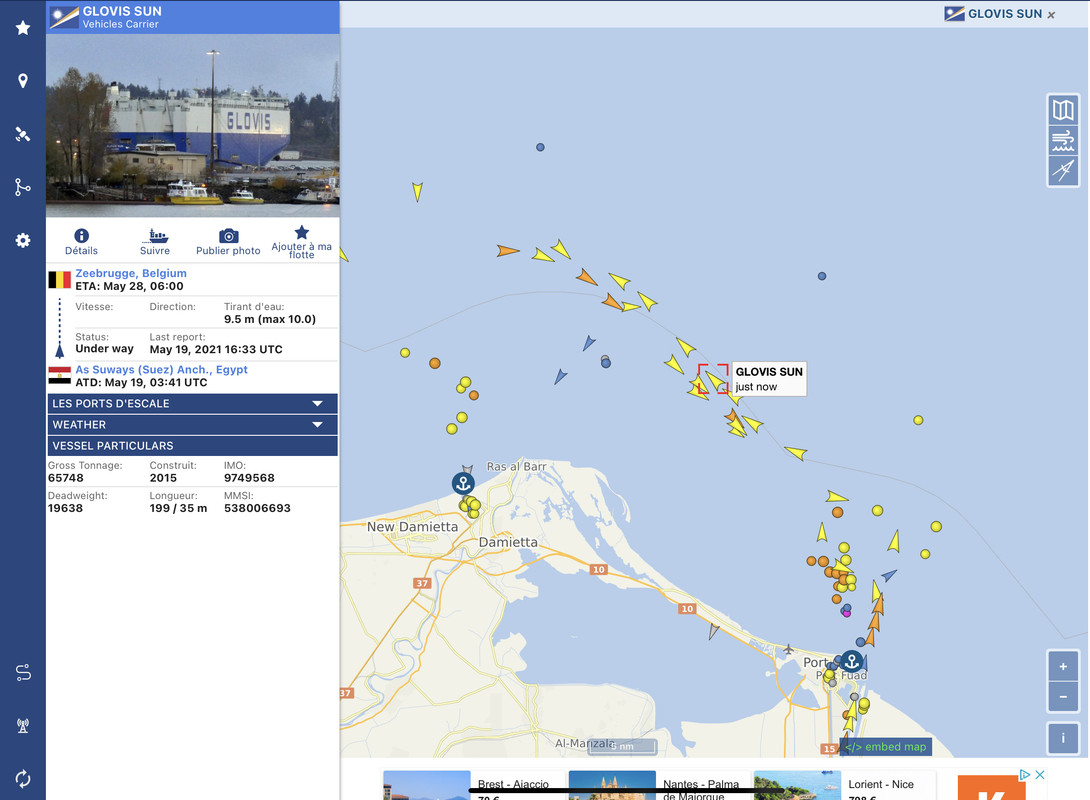Expand the WEATHER section arrow
The width and height of the screenshot is (1090, 800).
click(x=318, y=425)
